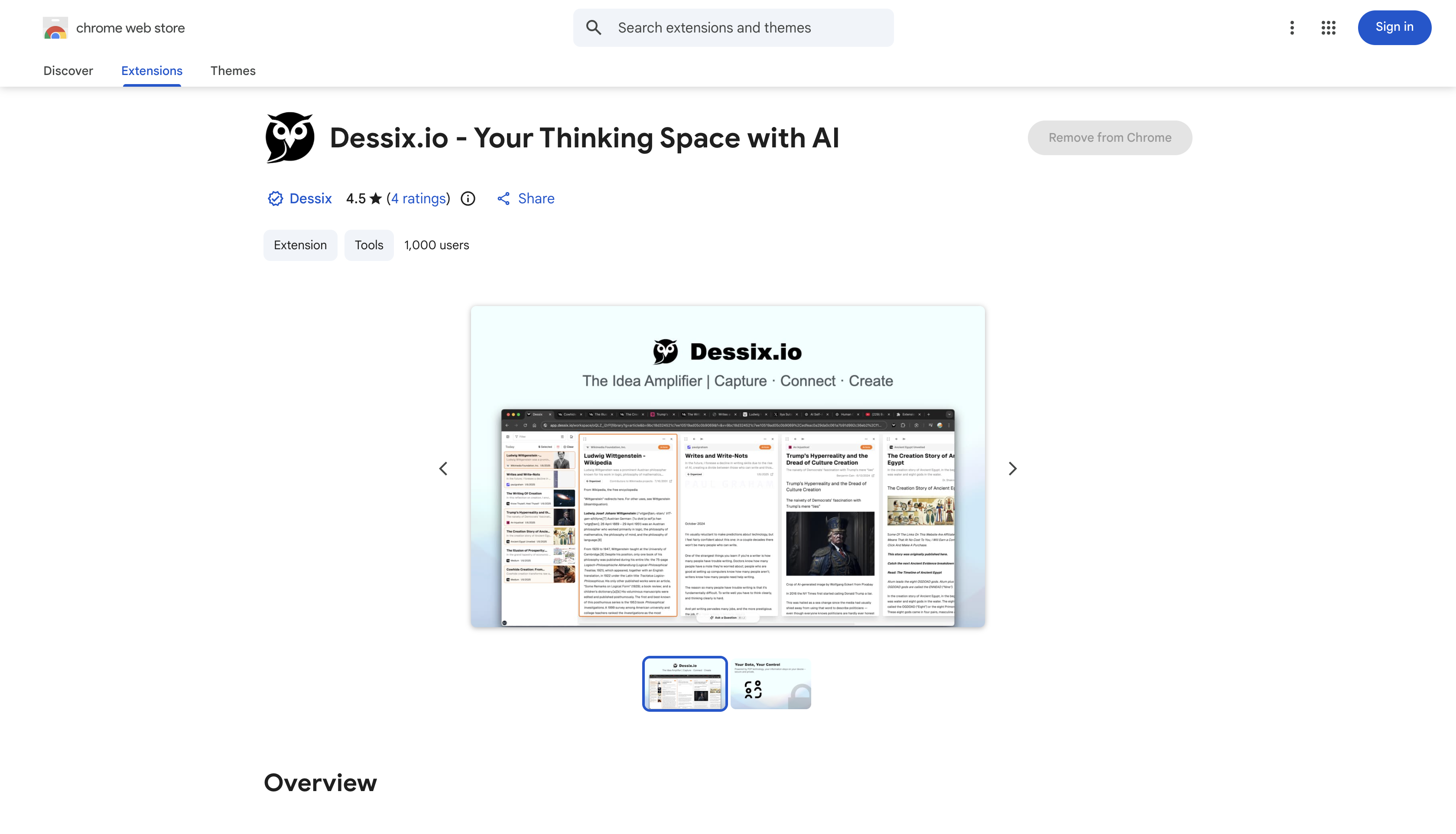Advance the screenshot carousel forward
Viewport: 1456px width, 834px height.
[x=1012, y=469]
